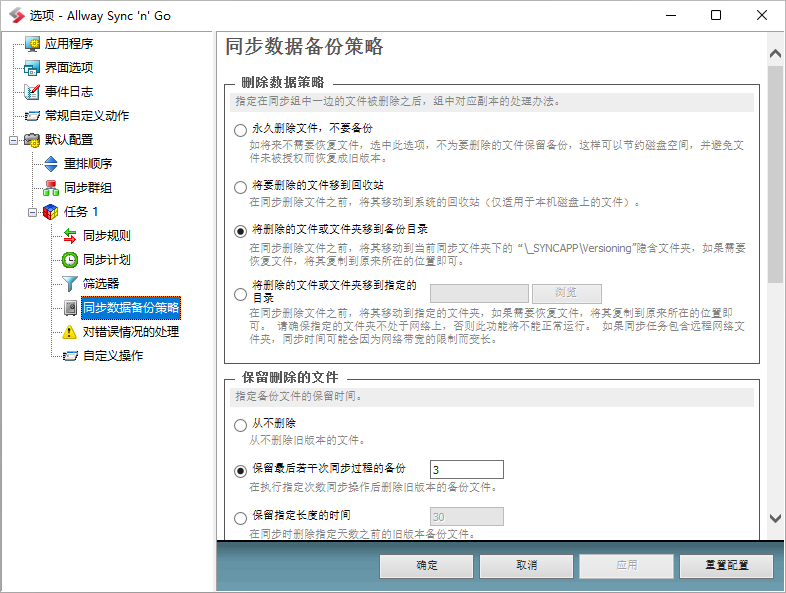Select 保留最后若干次同步过程的备份 radio option
The height and width of the screenshot is (593, 786).
[x=240, y=471]
